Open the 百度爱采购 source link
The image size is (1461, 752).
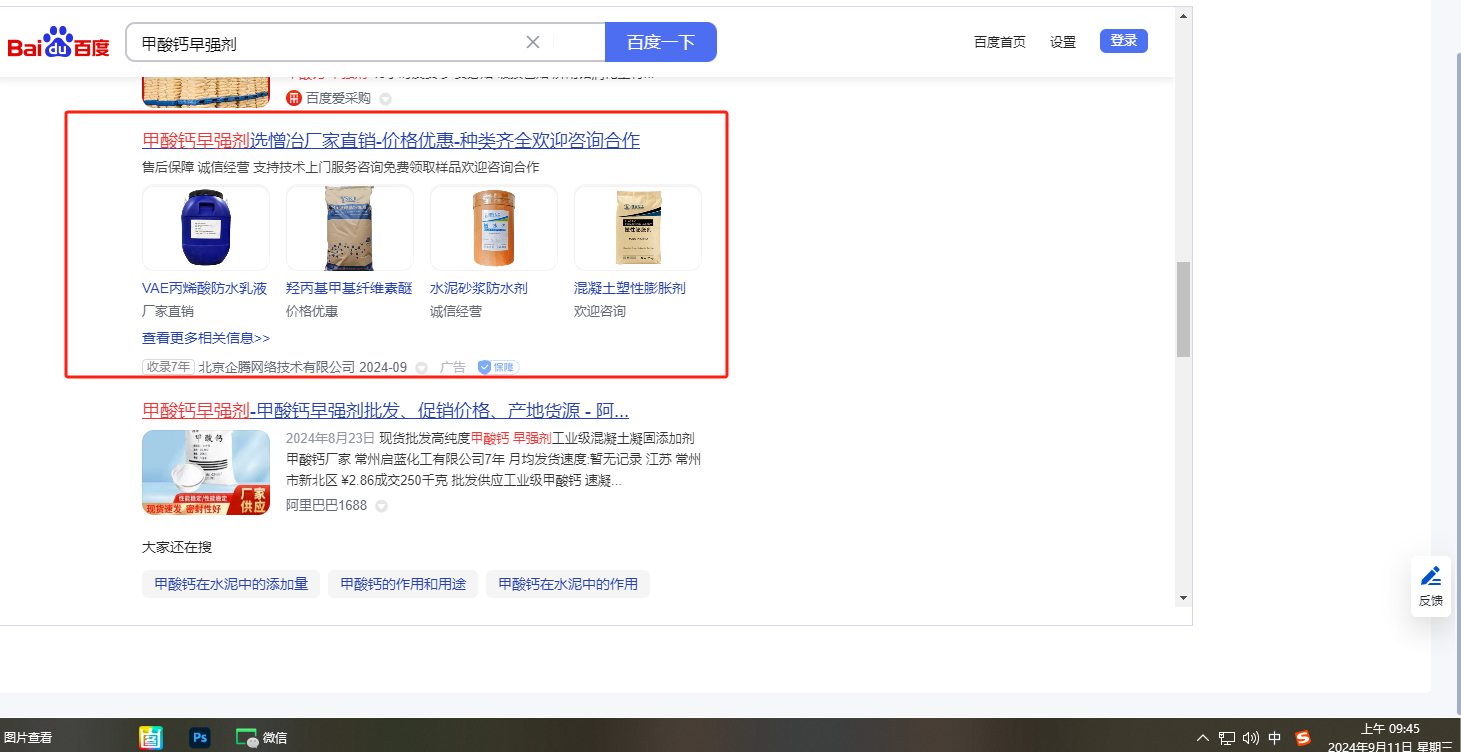coord(338,98)
